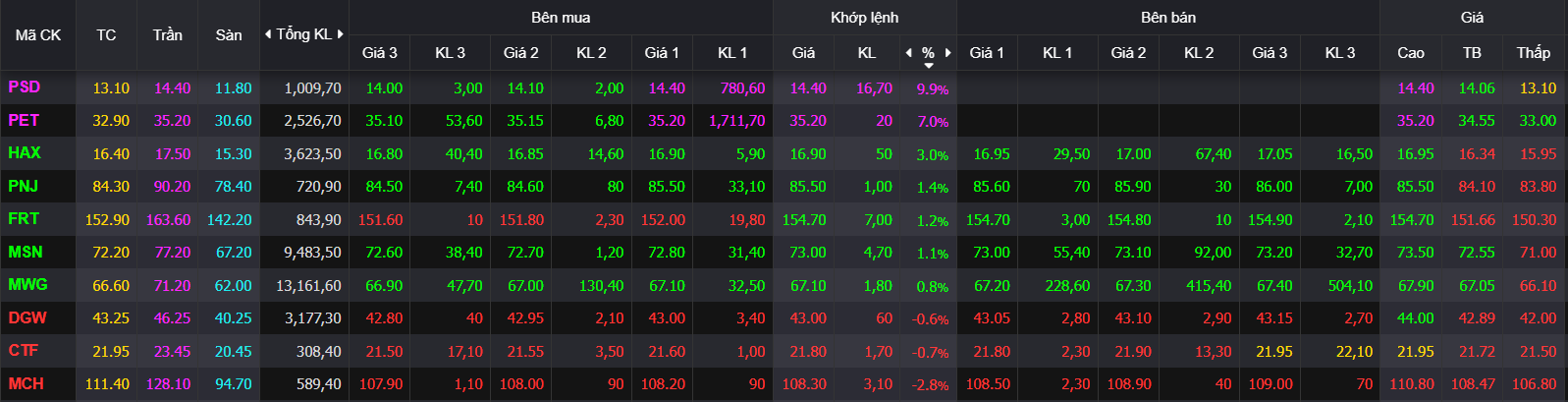1568x402 pixels.
Task: Click left arrow beside Tổng KL header
Action: pos(268,34)
